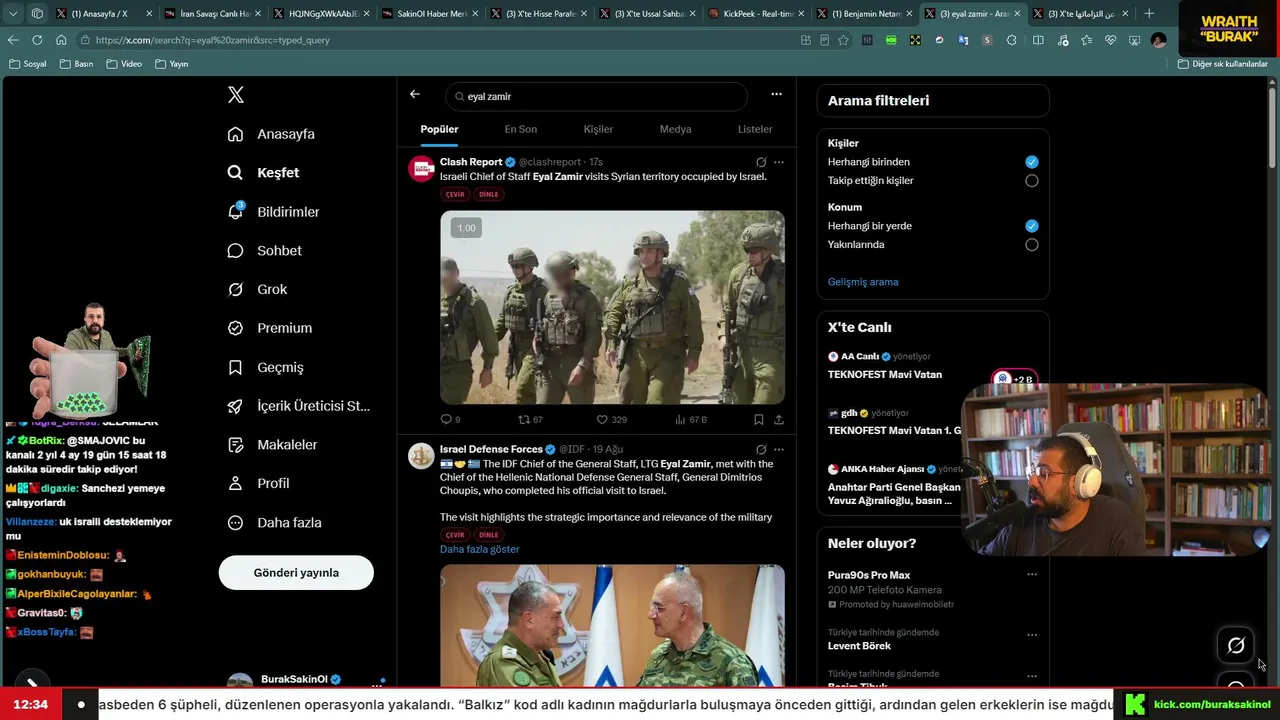
Task: Open Anasayfa home from the sidebar
Action: coord(271,134)
